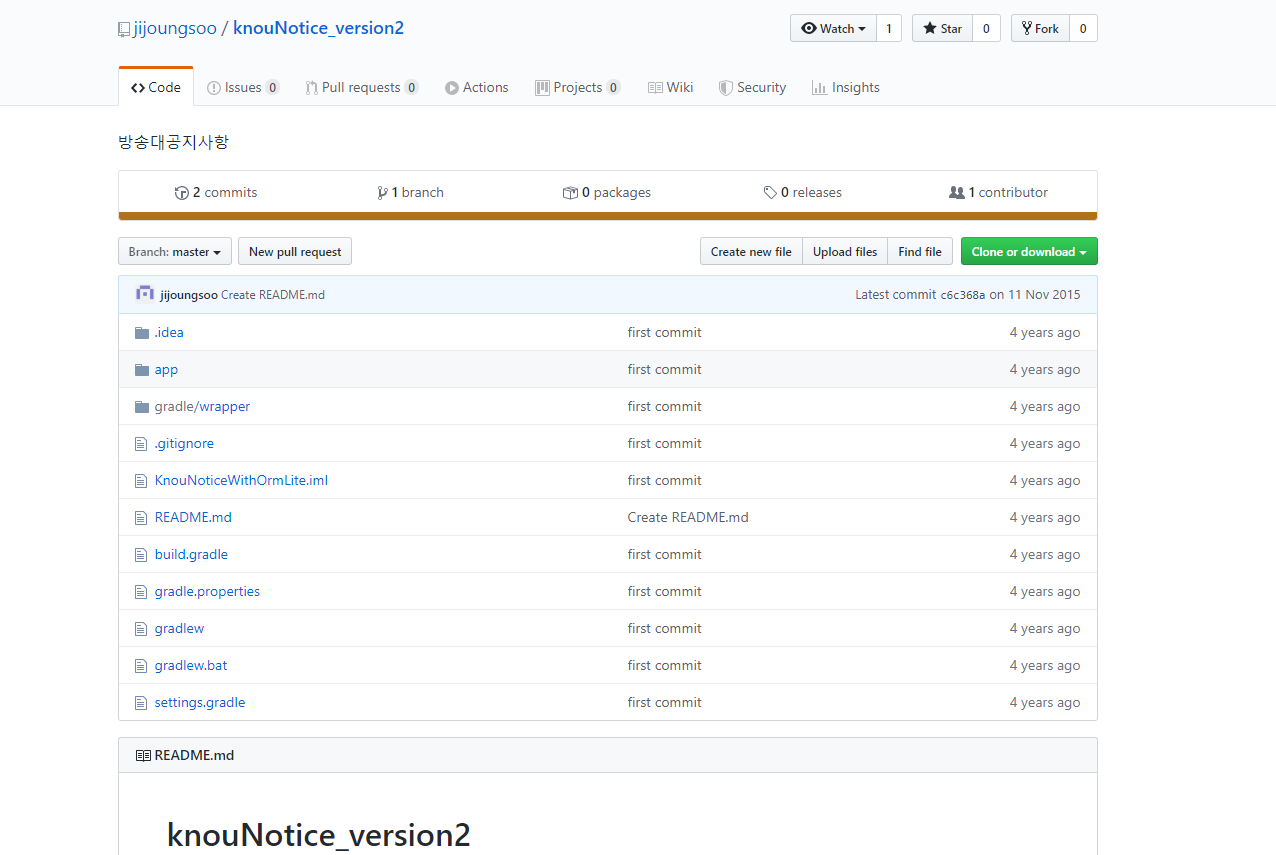The height and width of the screenshot is (855, 1276).
Task: Click the repository book icon beside jijoungsoo
Action: point(124,29)
